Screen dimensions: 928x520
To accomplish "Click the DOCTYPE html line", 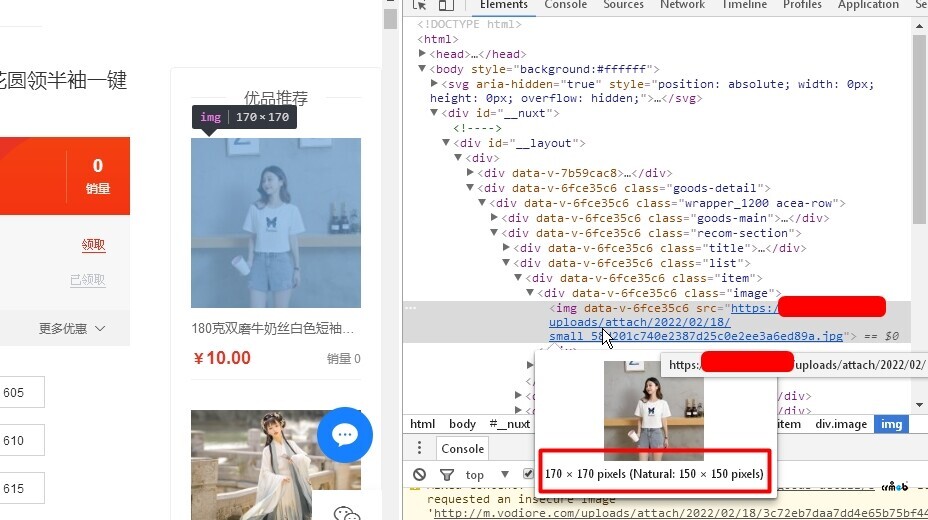I will point(469,24).
